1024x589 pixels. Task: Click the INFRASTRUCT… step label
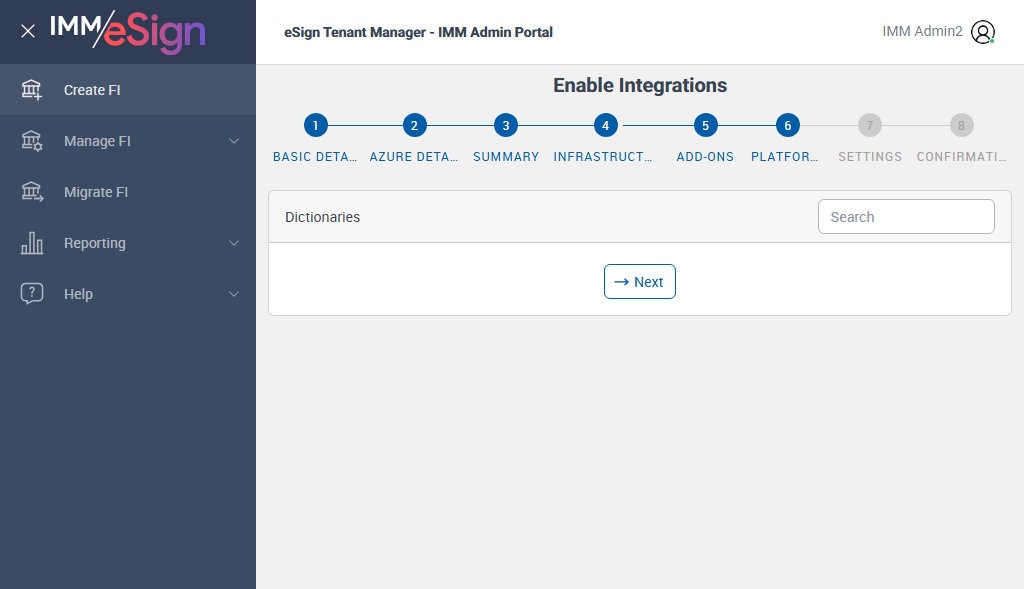(x=603, y=157)
